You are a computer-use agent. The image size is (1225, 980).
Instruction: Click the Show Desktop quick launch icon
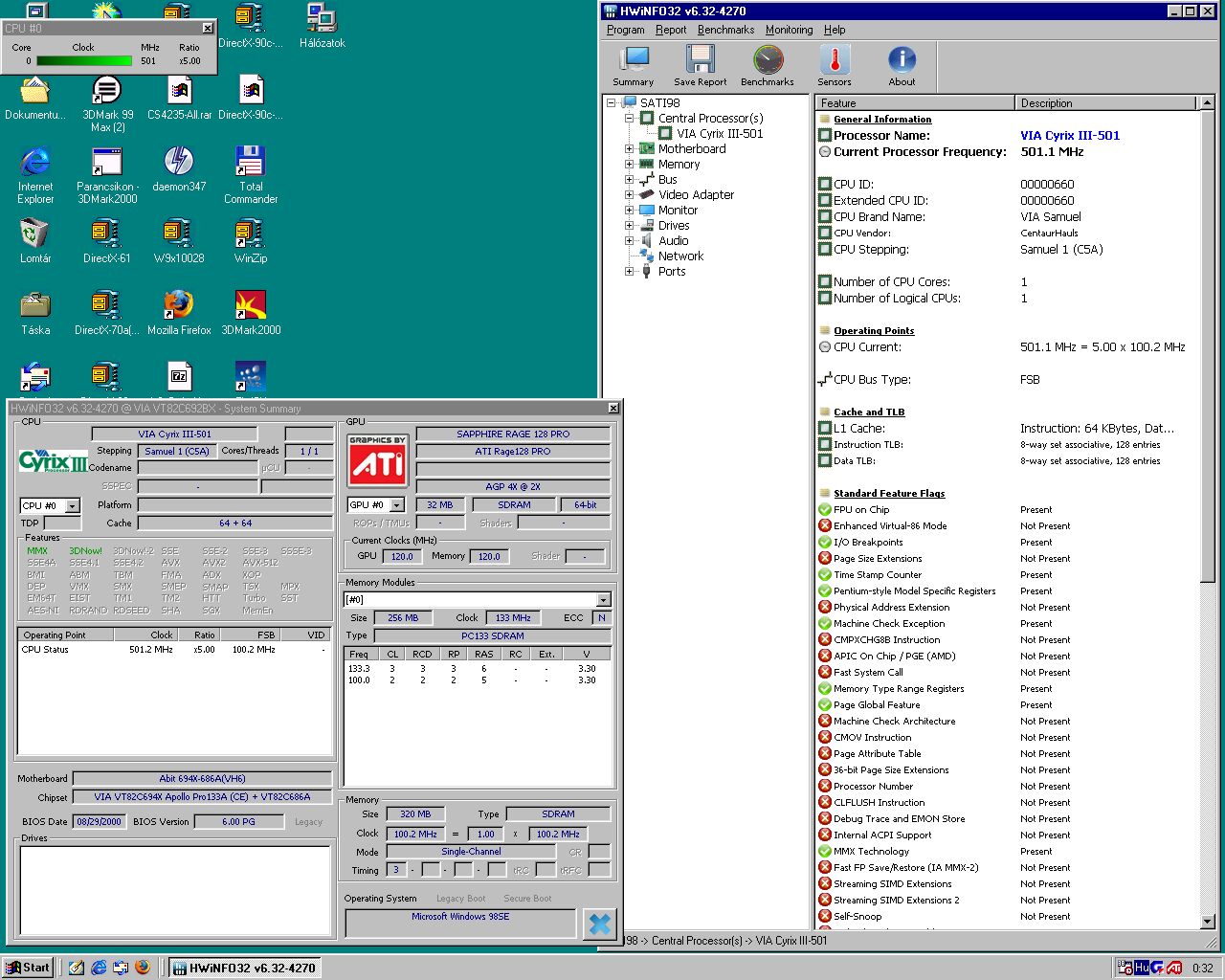77,968
